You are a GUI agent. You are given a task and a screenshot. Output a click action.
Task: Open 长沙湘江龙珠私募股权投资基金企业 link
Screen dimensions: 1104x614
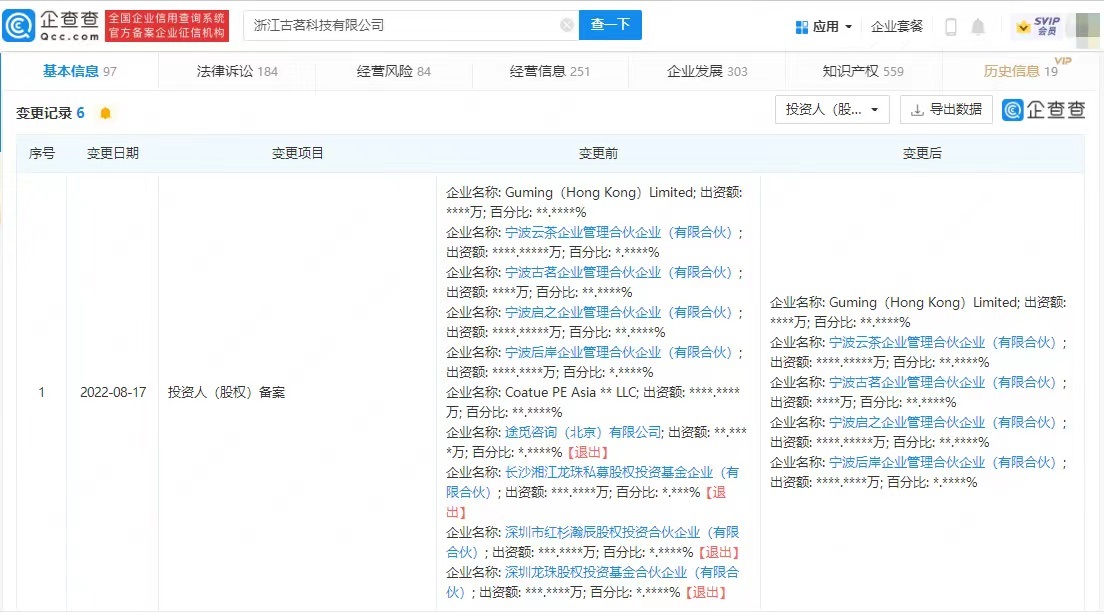coord(622,472)
